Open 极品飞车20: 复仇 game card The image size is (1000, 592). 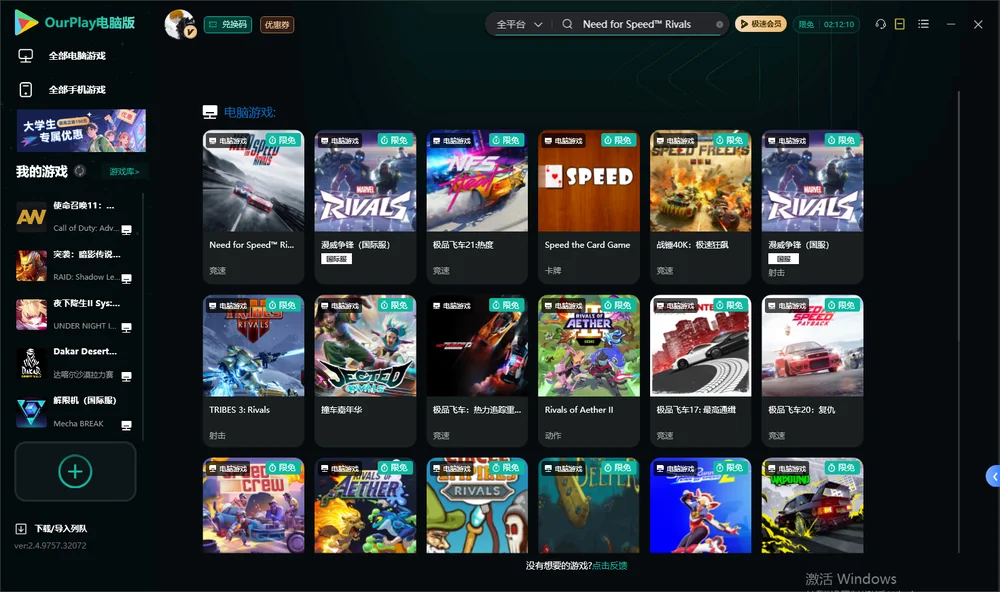click(812, 371)
